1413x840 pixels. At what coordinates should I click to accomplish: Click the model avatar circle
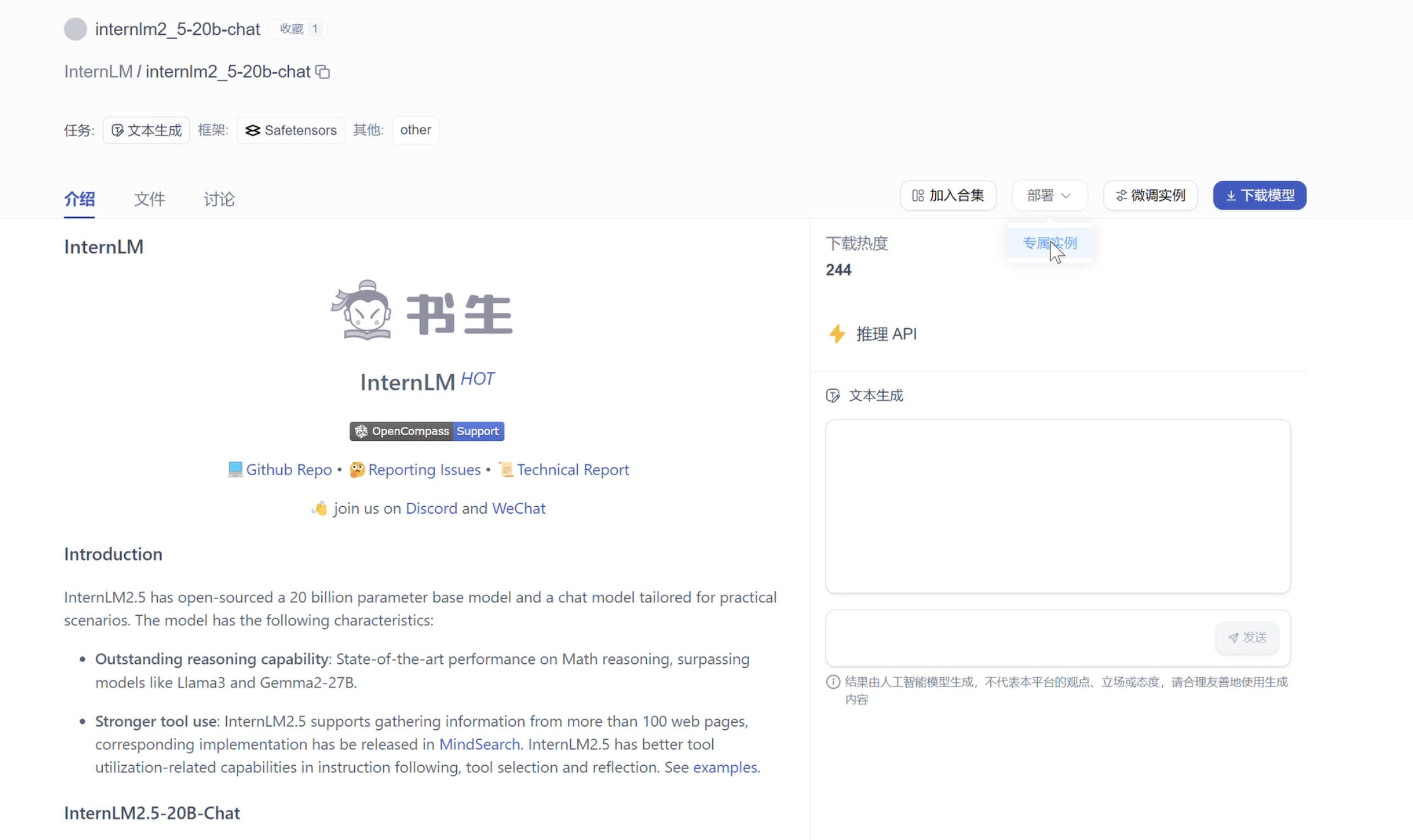pyautogui.click(x=75, y=29)
